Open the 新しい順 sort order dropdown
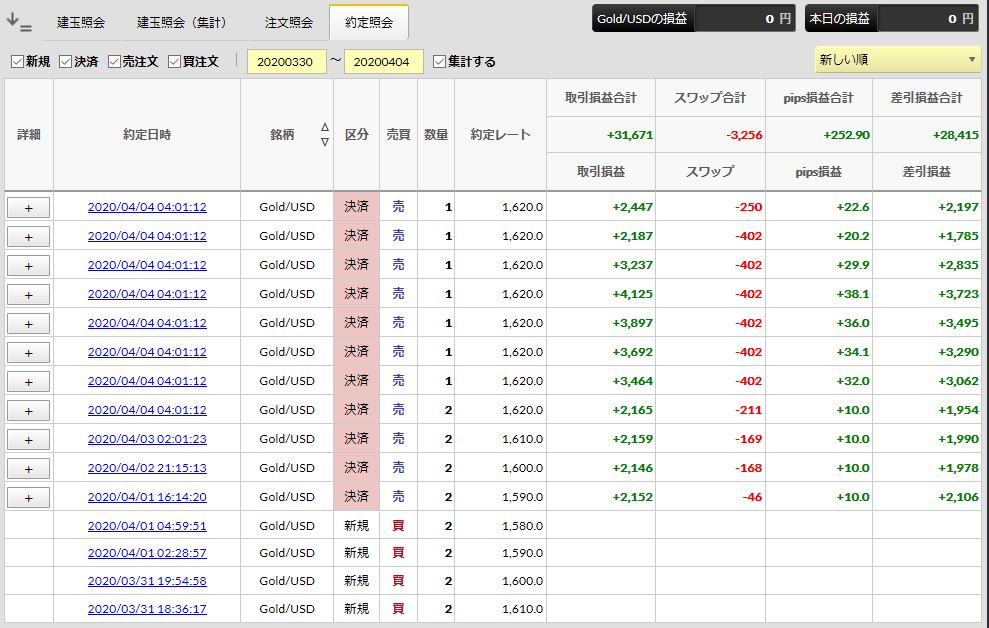 [897, 60]
